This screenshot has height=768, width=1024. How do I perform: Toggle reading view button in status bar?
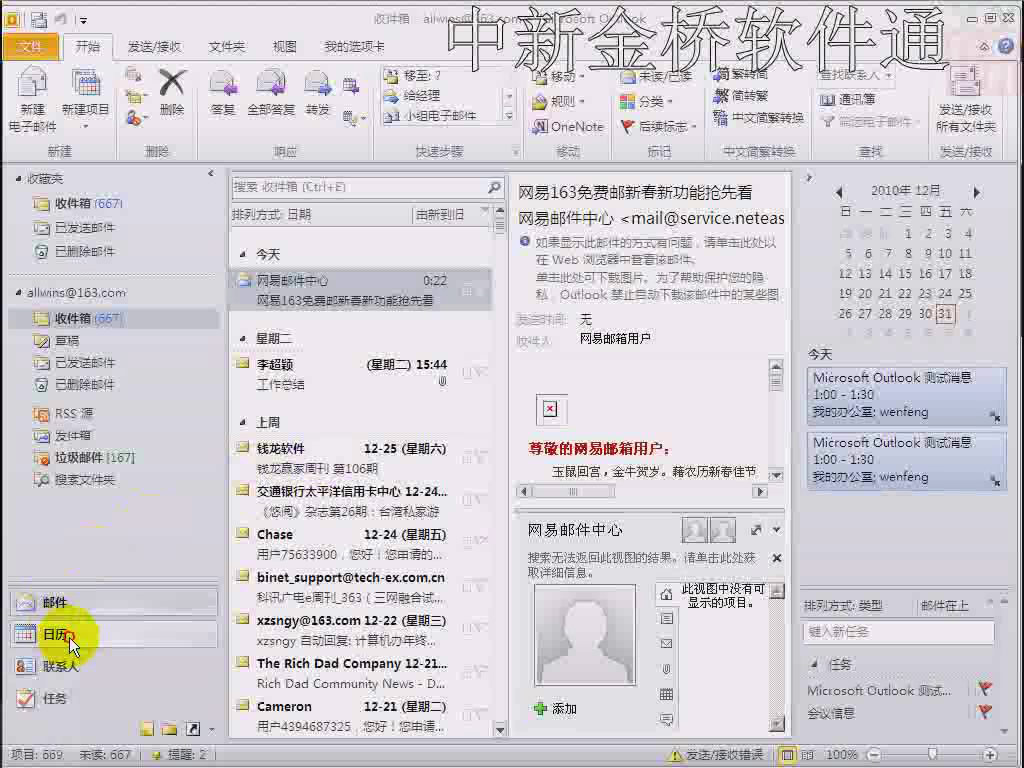coord(808,755)
